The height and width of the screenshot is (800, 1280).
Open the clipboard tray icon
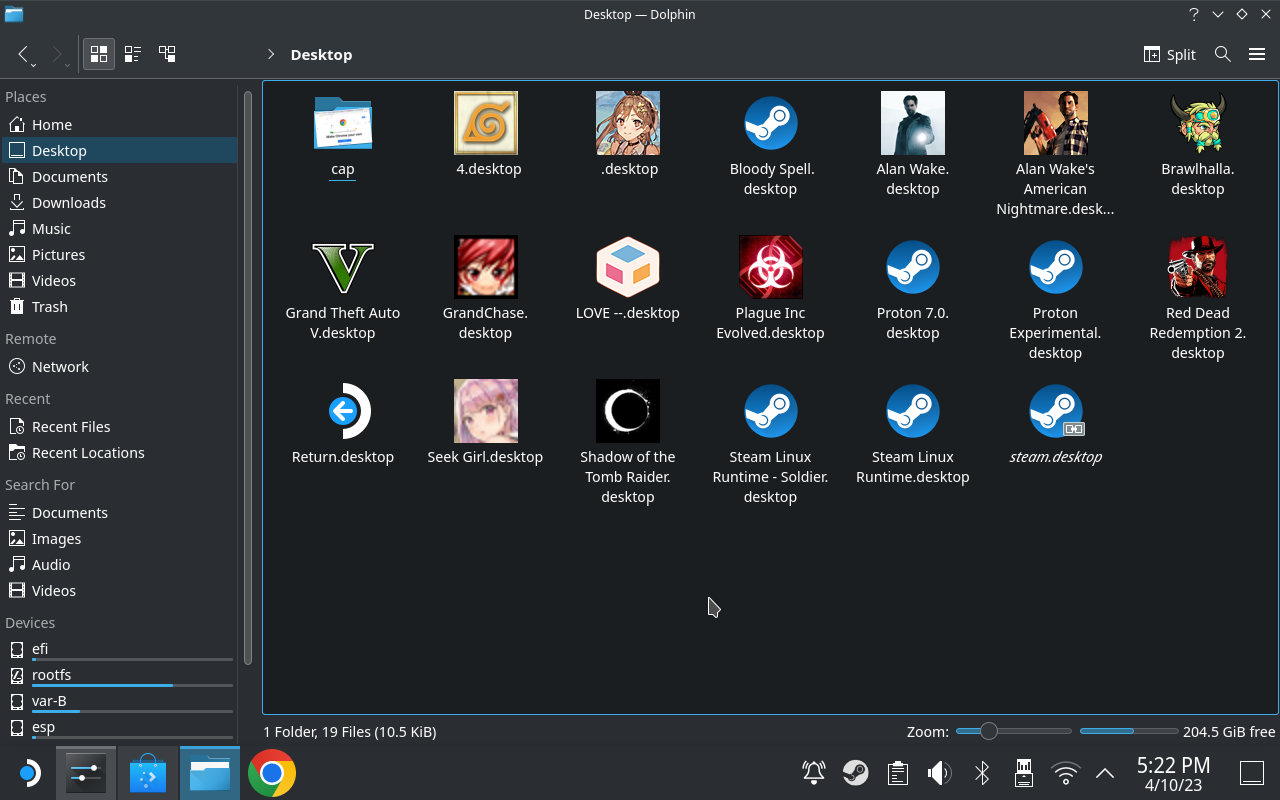click(897, 773)
